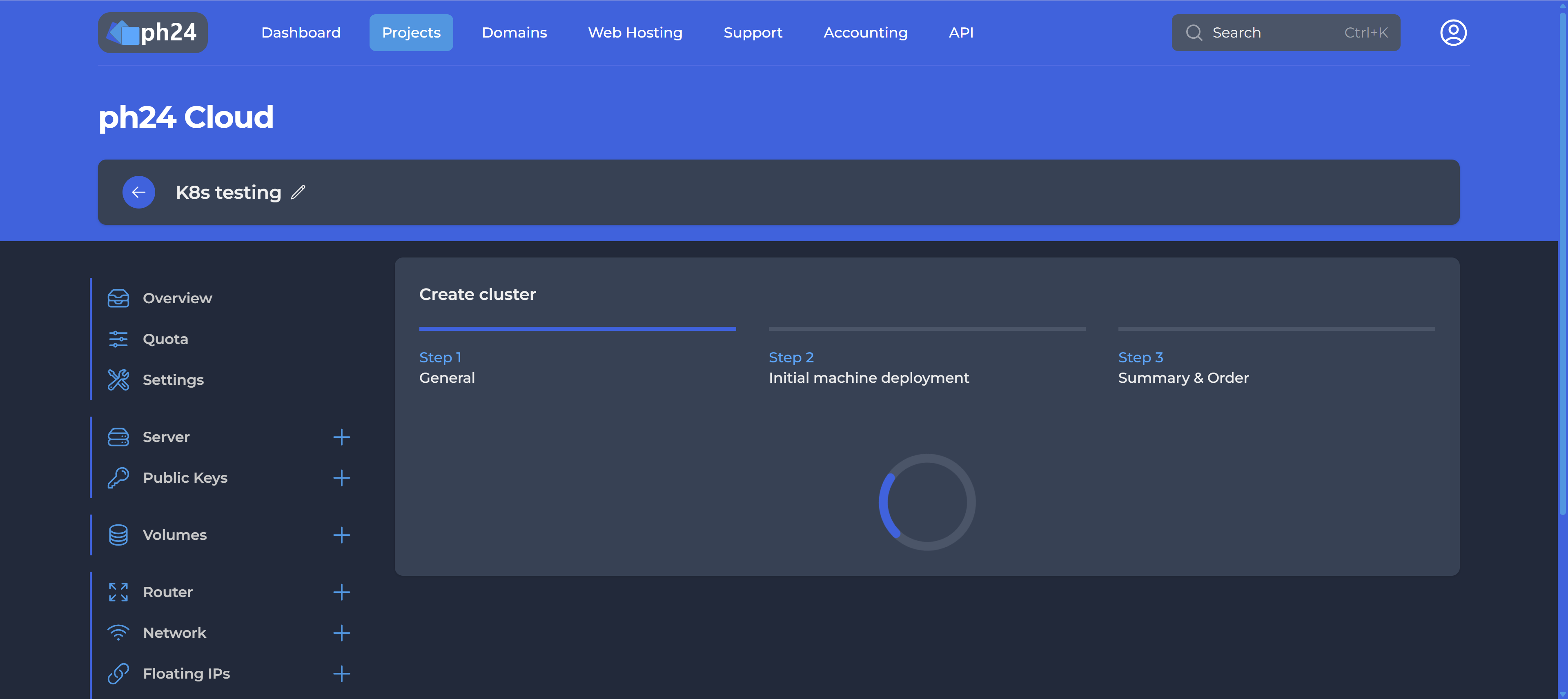Viewport: 1568px width, 699px height.
Task: Select Step 2 Initial machine deployment
Action: (869, 367)
